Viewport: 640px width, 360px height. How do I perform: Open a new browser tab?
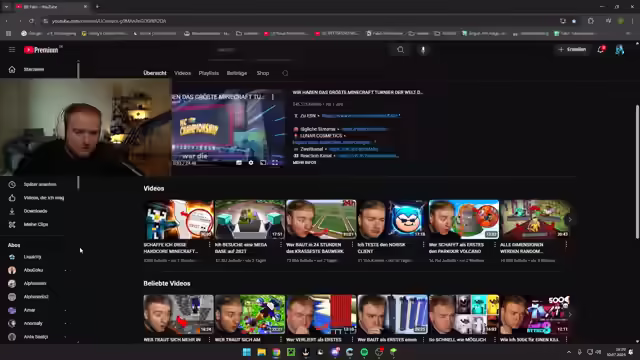tap(97, 7)
